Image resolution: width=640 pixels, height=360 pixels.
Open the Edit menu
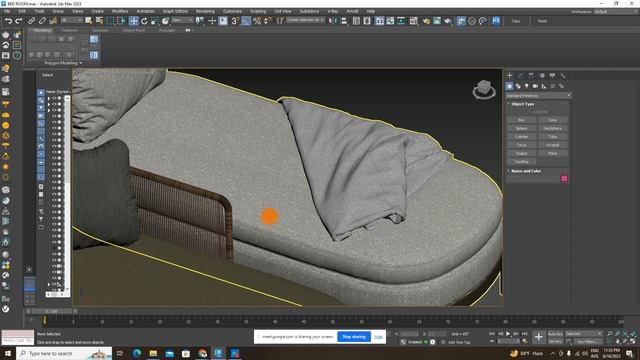tap(22, 11)
